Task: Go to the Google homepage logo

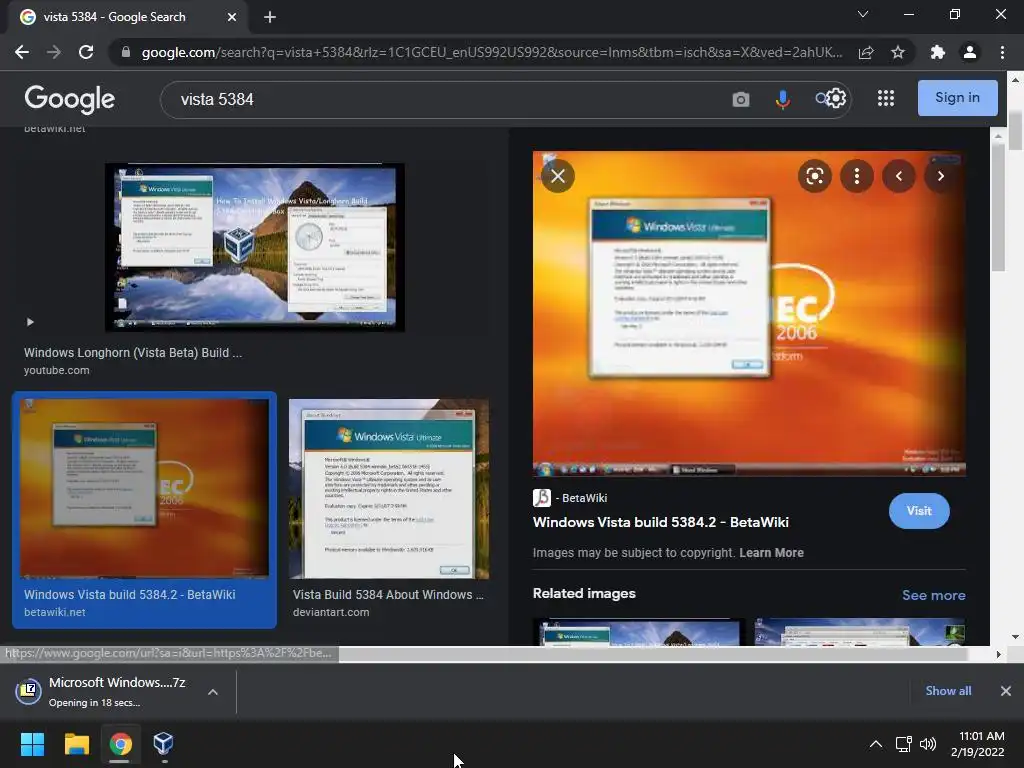Action: (70, 99)
